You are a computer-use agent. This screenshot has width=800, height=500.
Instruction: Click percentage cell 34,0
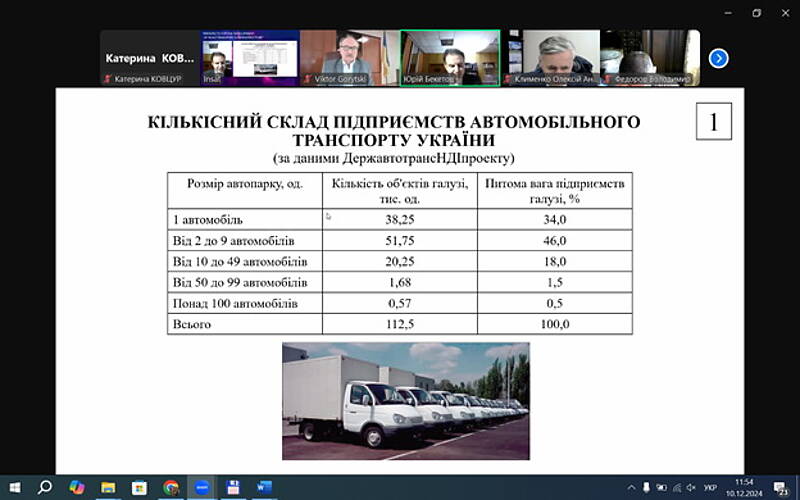tap(555, 220)
